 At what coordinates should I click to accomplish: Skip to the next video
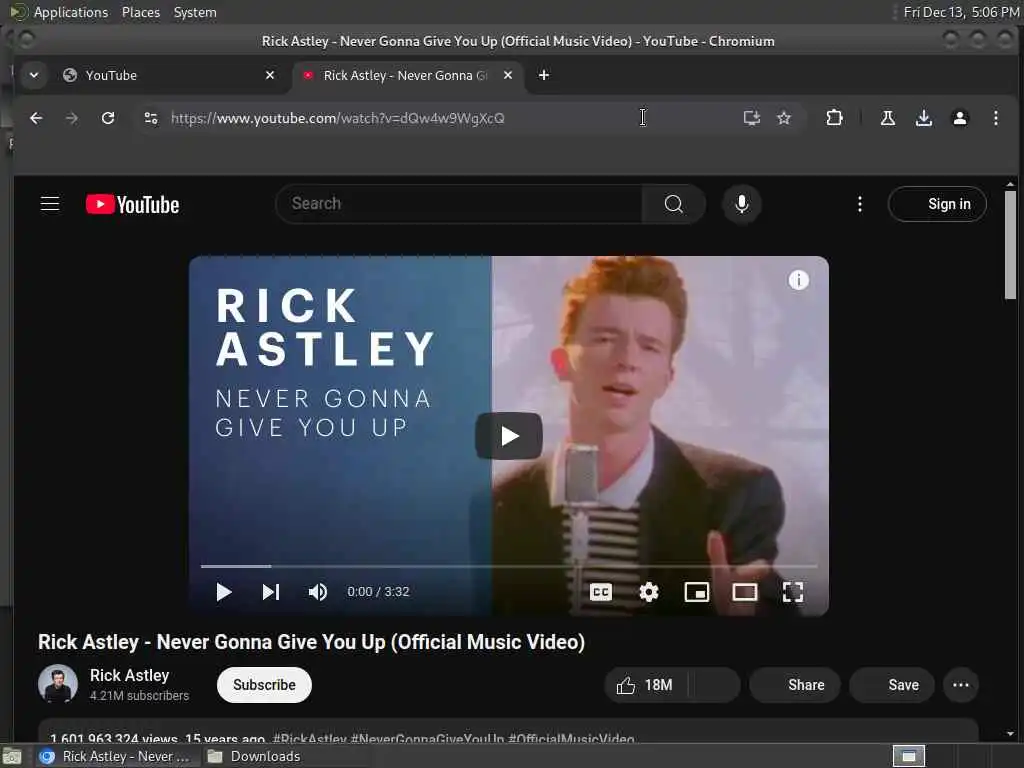click(x=270, y=592)
